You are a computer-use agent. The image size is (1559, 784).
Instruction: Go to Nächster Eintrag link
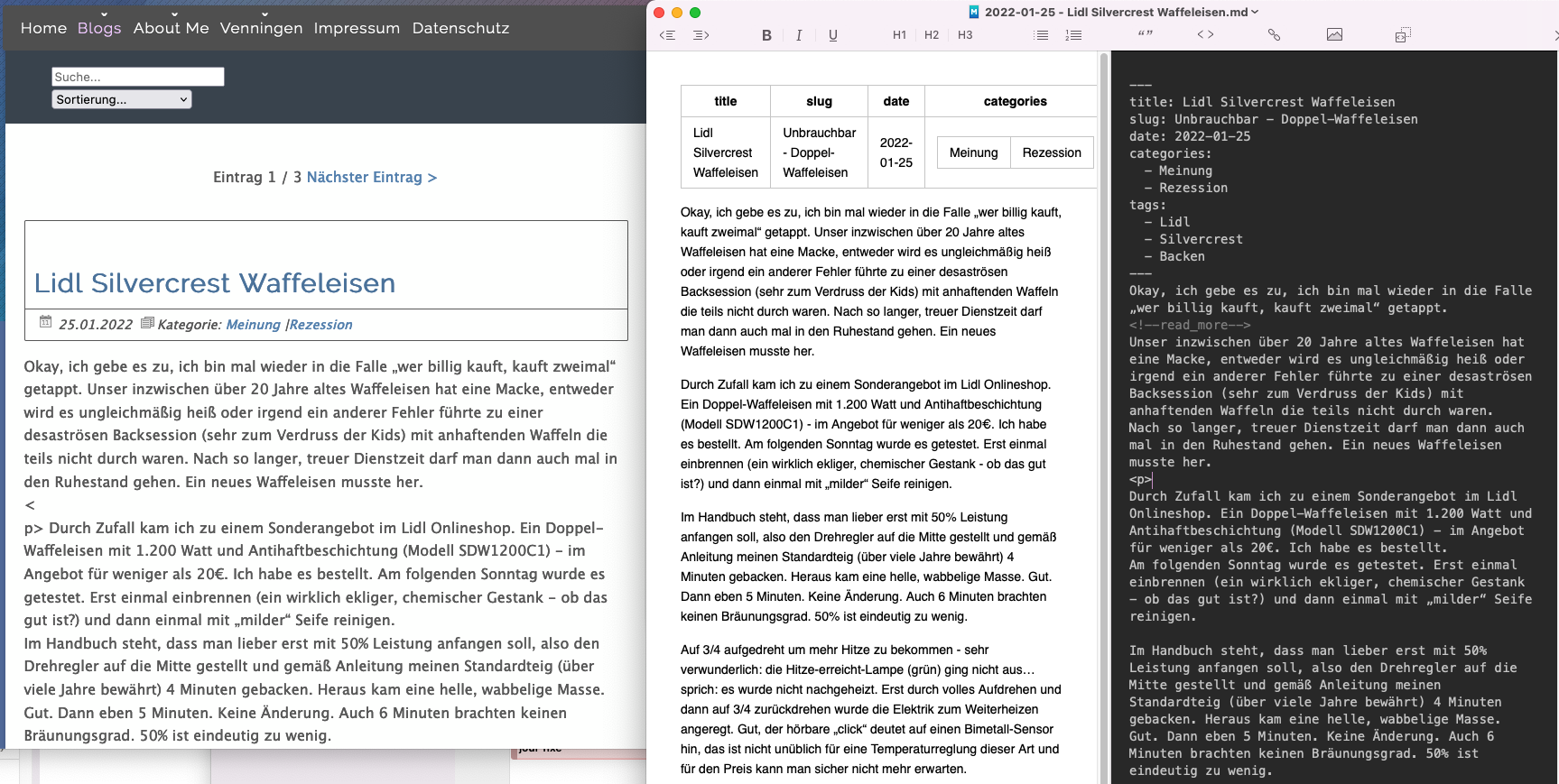coord(372,177)
